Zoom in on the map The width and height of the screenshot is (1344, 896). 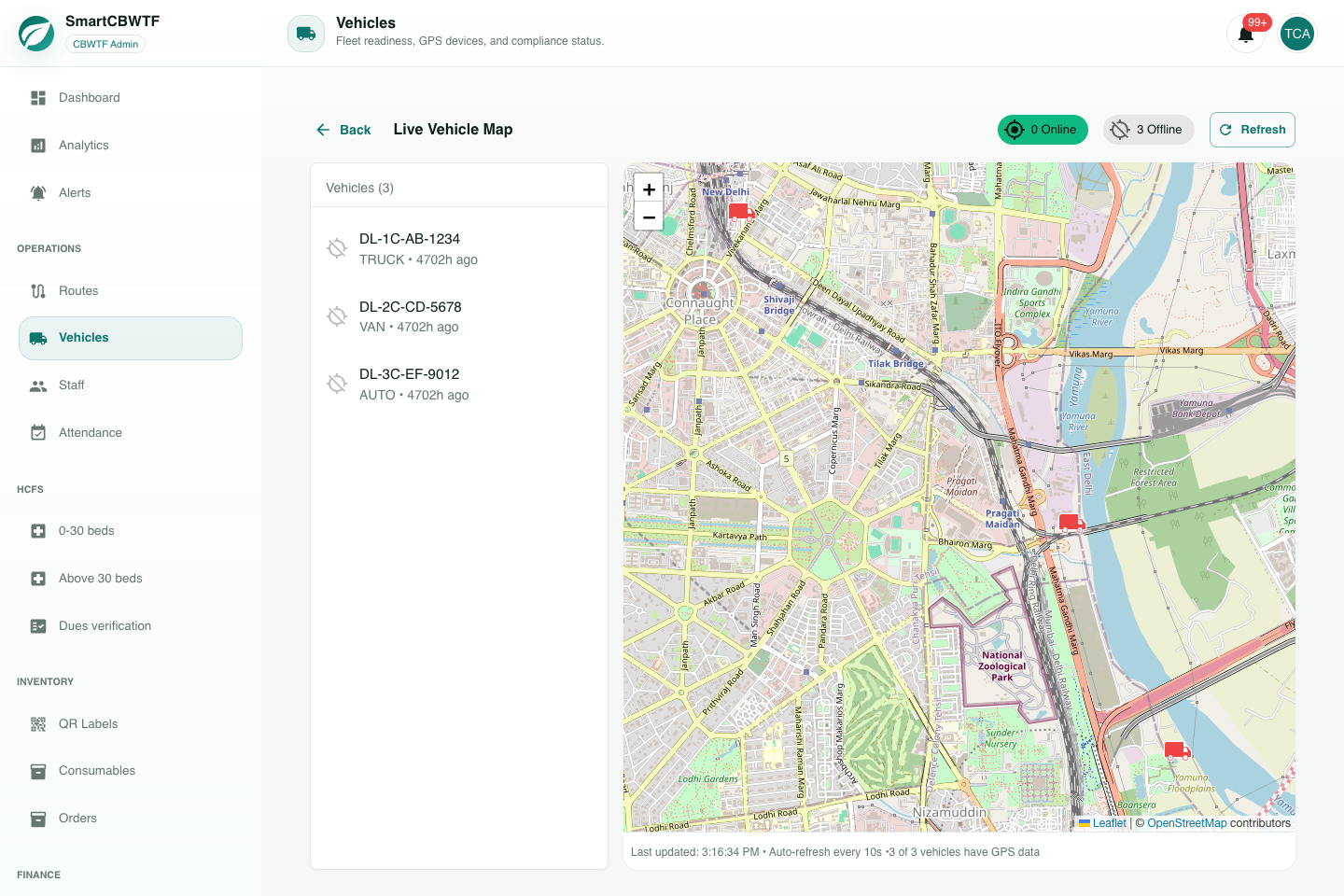(x=649, y=189)
